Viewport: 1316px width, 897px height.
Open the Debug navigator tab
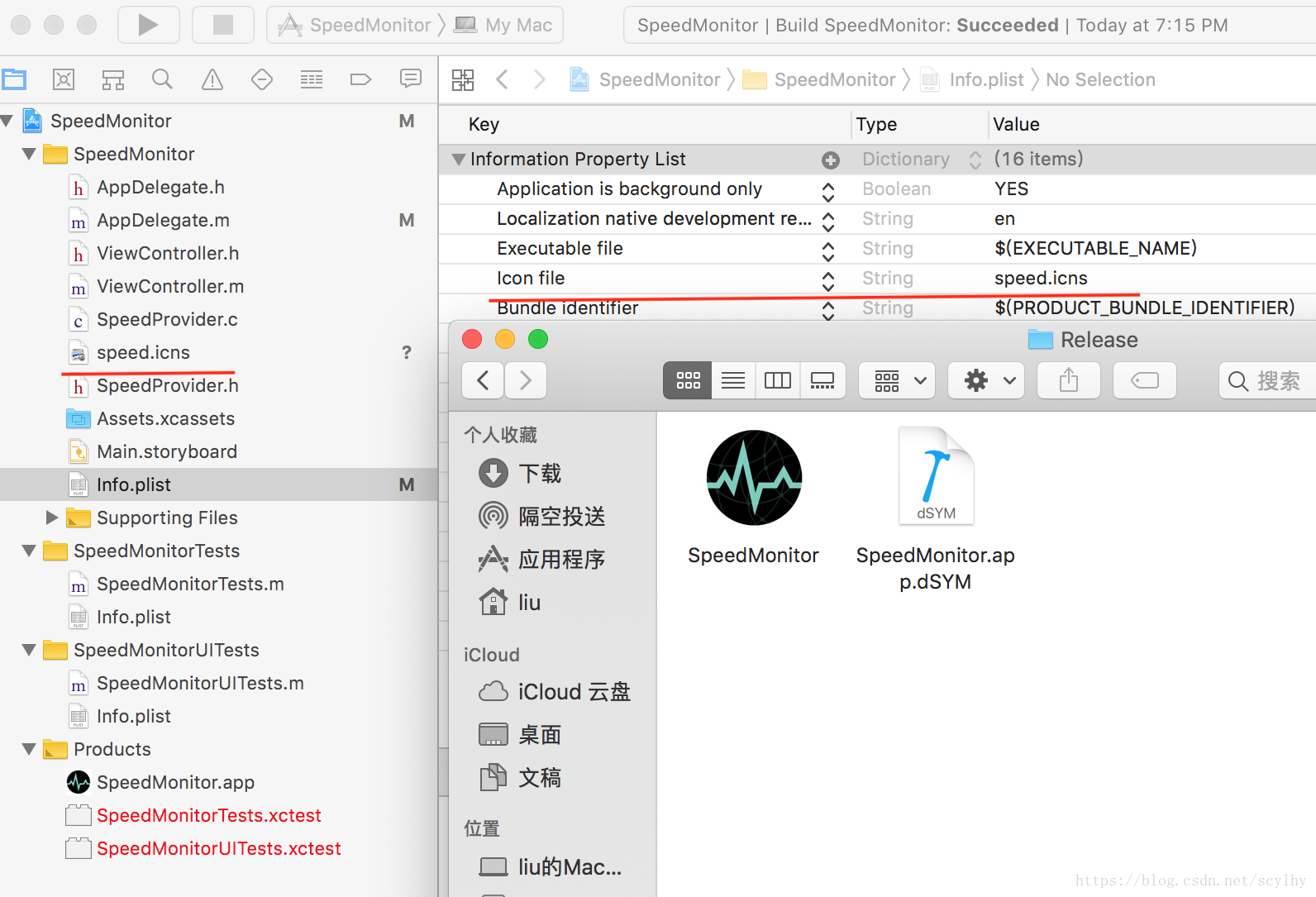point(312,79)
